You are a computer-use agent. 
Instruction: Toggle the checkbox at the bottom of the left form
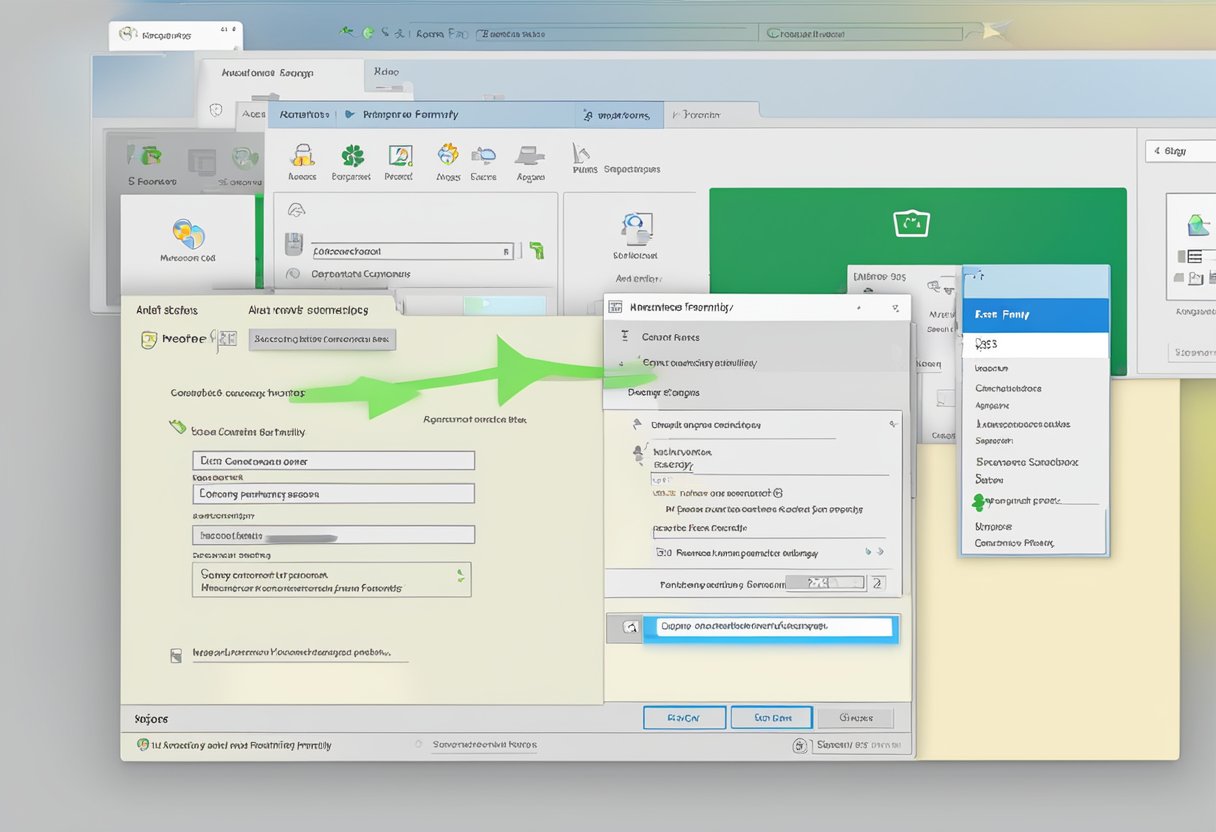(x=176, y=655)
